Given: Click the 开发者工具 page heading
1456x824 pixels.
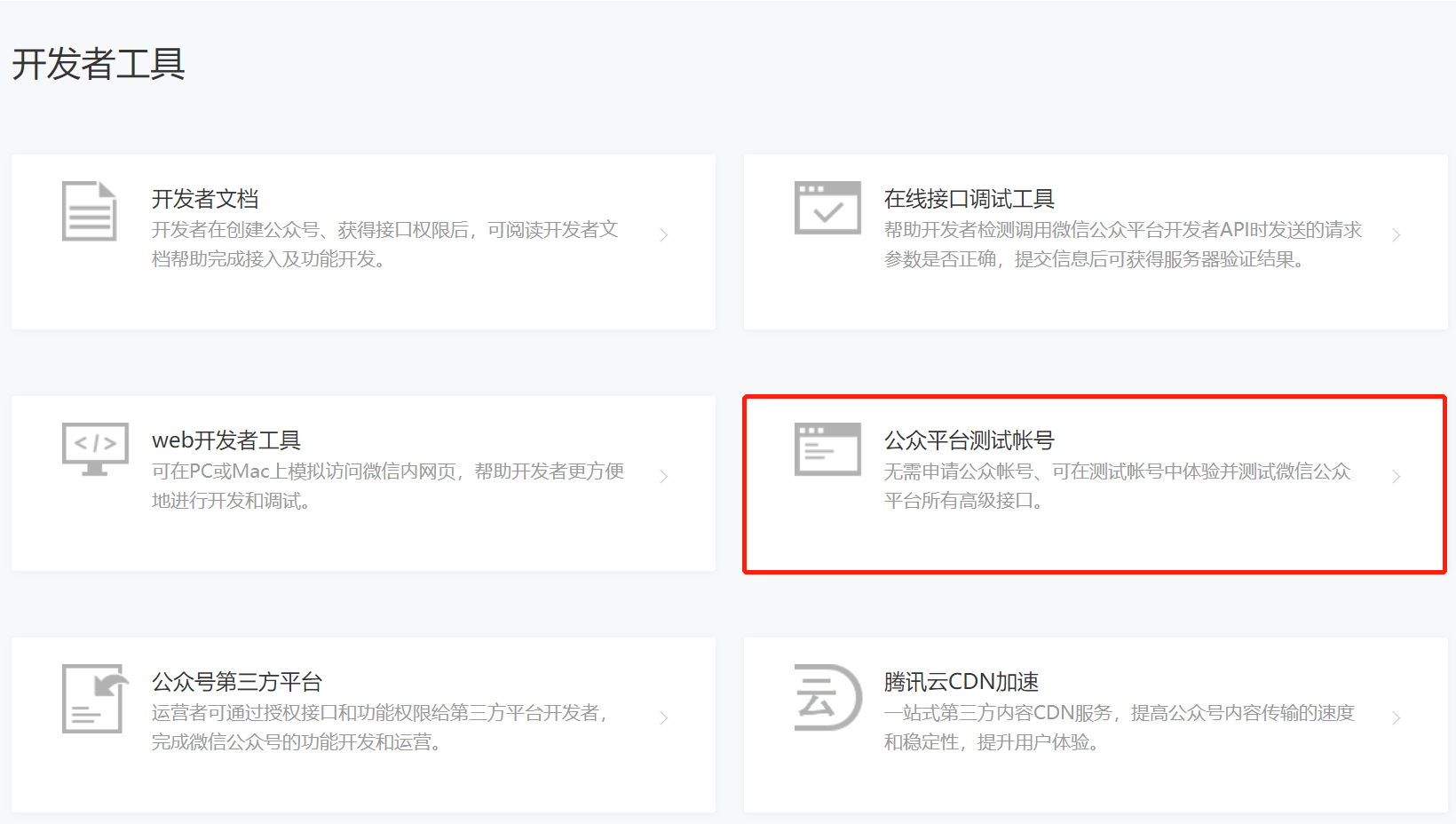Looking at the screenshot, I should click(x=99, y=65).
